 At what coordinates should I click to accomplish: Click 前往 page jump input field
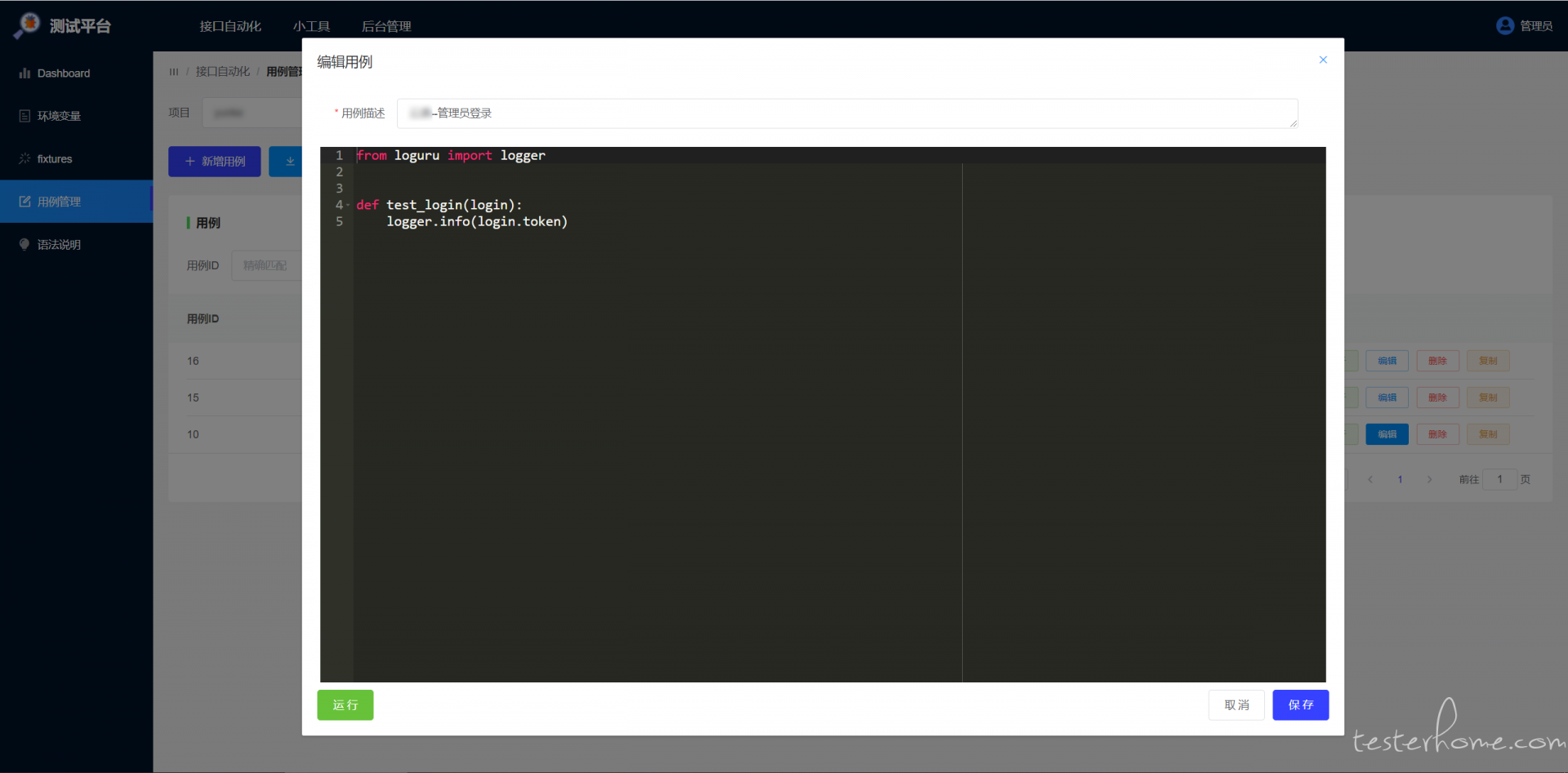click(1499, 479)
